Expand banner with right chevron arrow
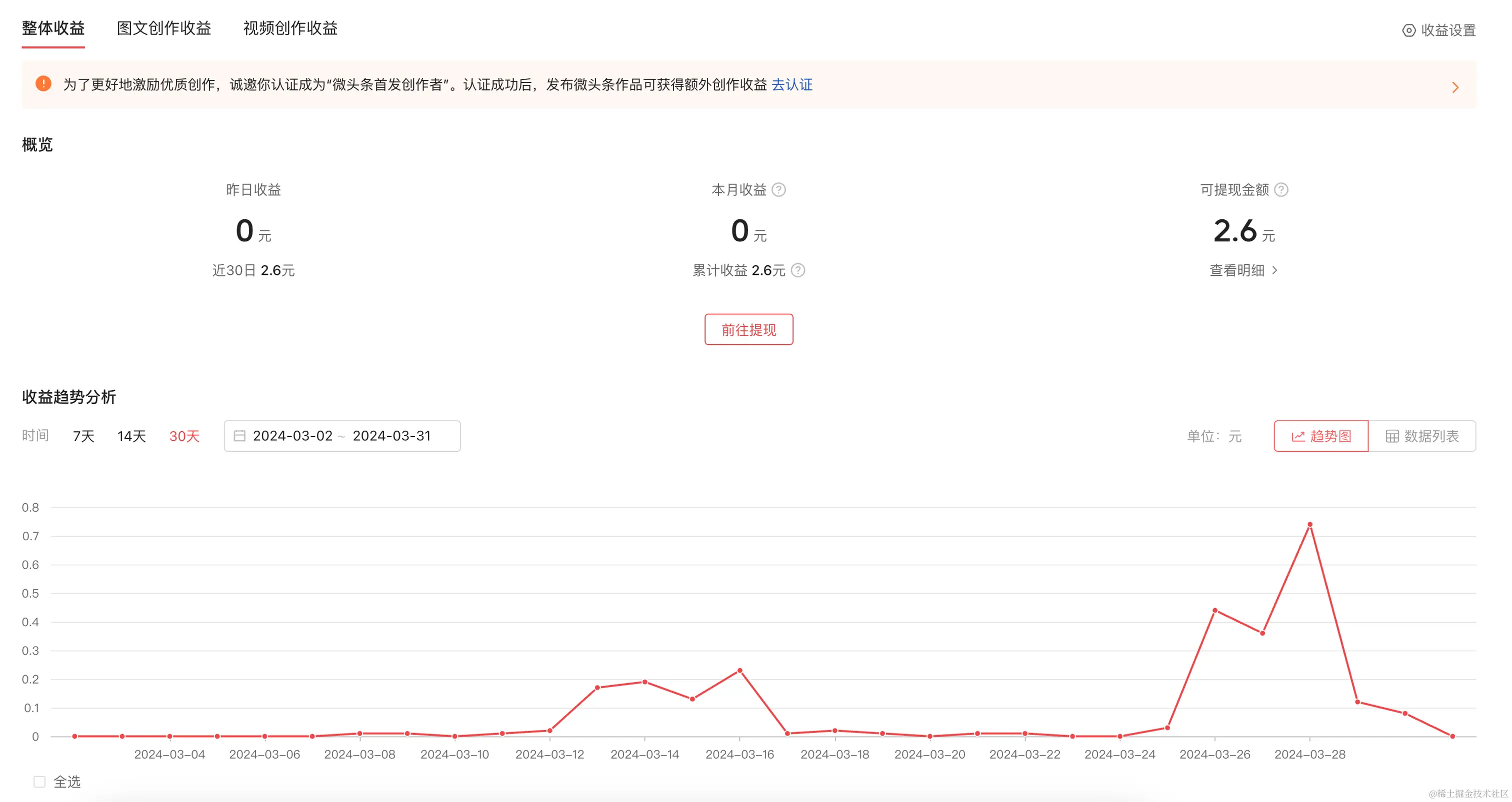Image resolution: width=1512 pixels, height=802 pixels. 1455,87
